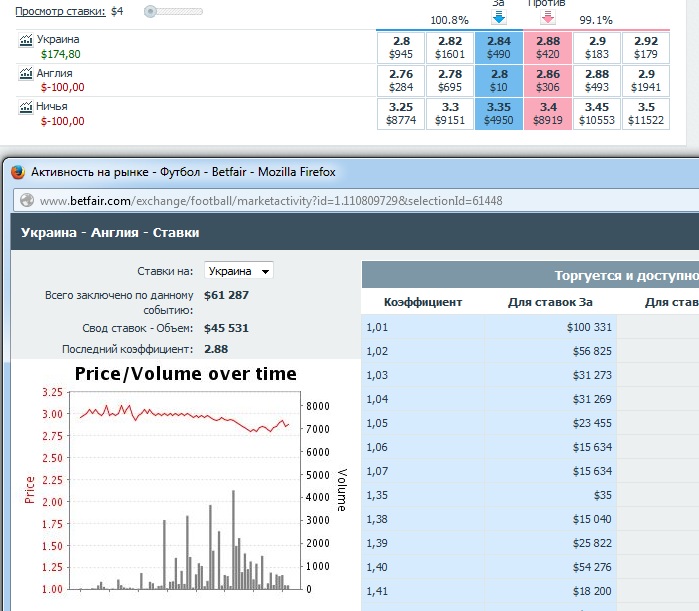
Task: Open the chart icon next to Украина
Action: point(26,40)
